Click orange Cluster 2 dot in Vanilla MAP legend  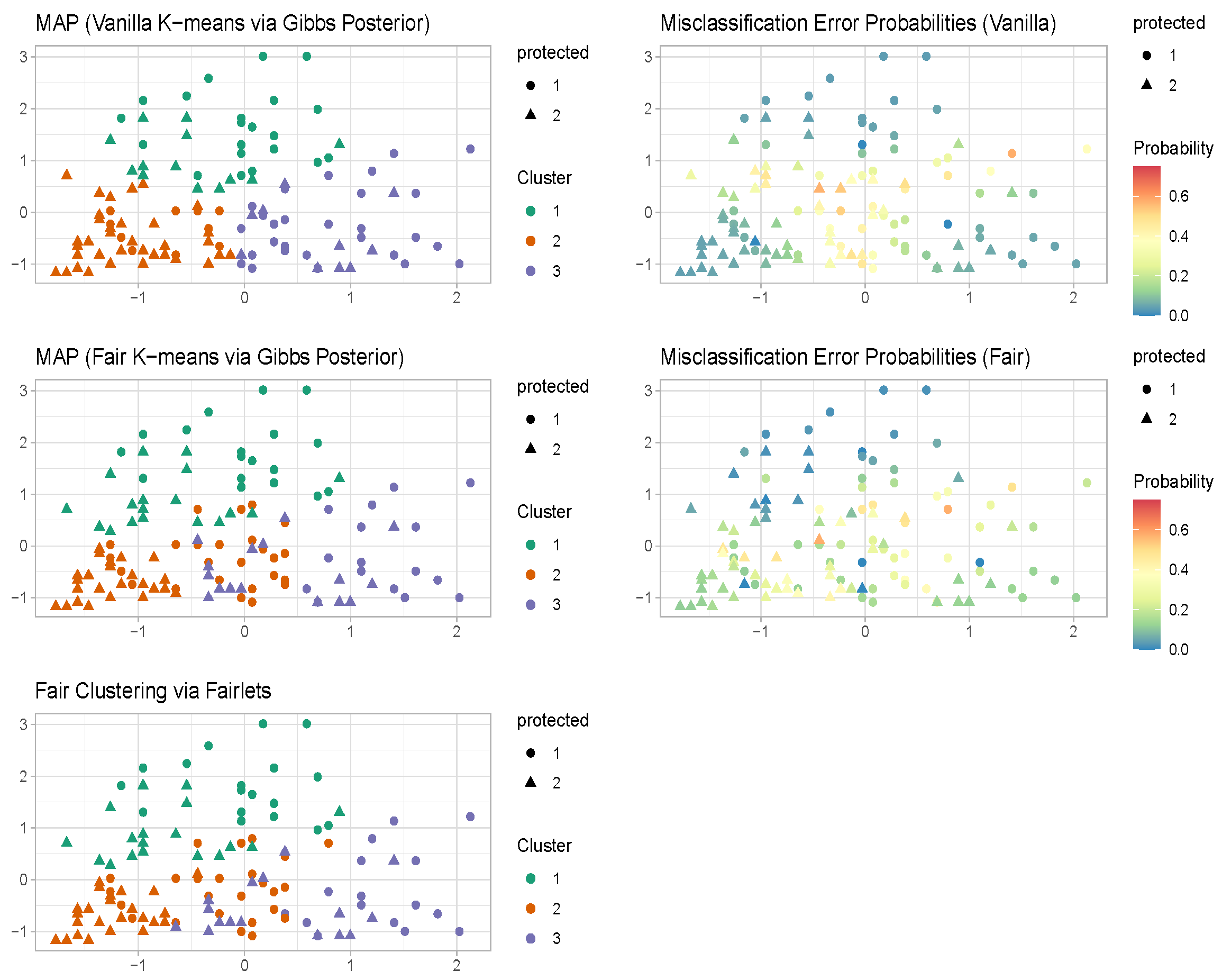point(531,241)
